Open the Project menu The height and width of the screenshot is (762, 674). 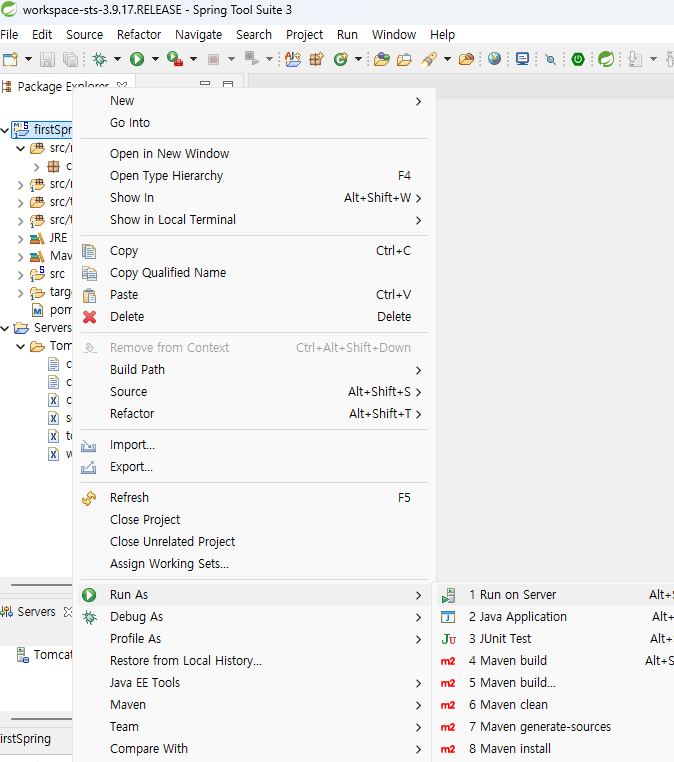[304, 35]
